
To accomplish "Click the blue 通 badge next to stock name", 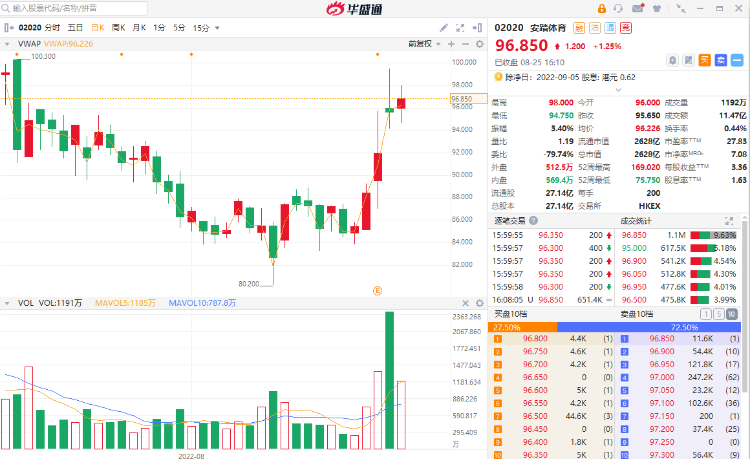I will coord(610,28).
